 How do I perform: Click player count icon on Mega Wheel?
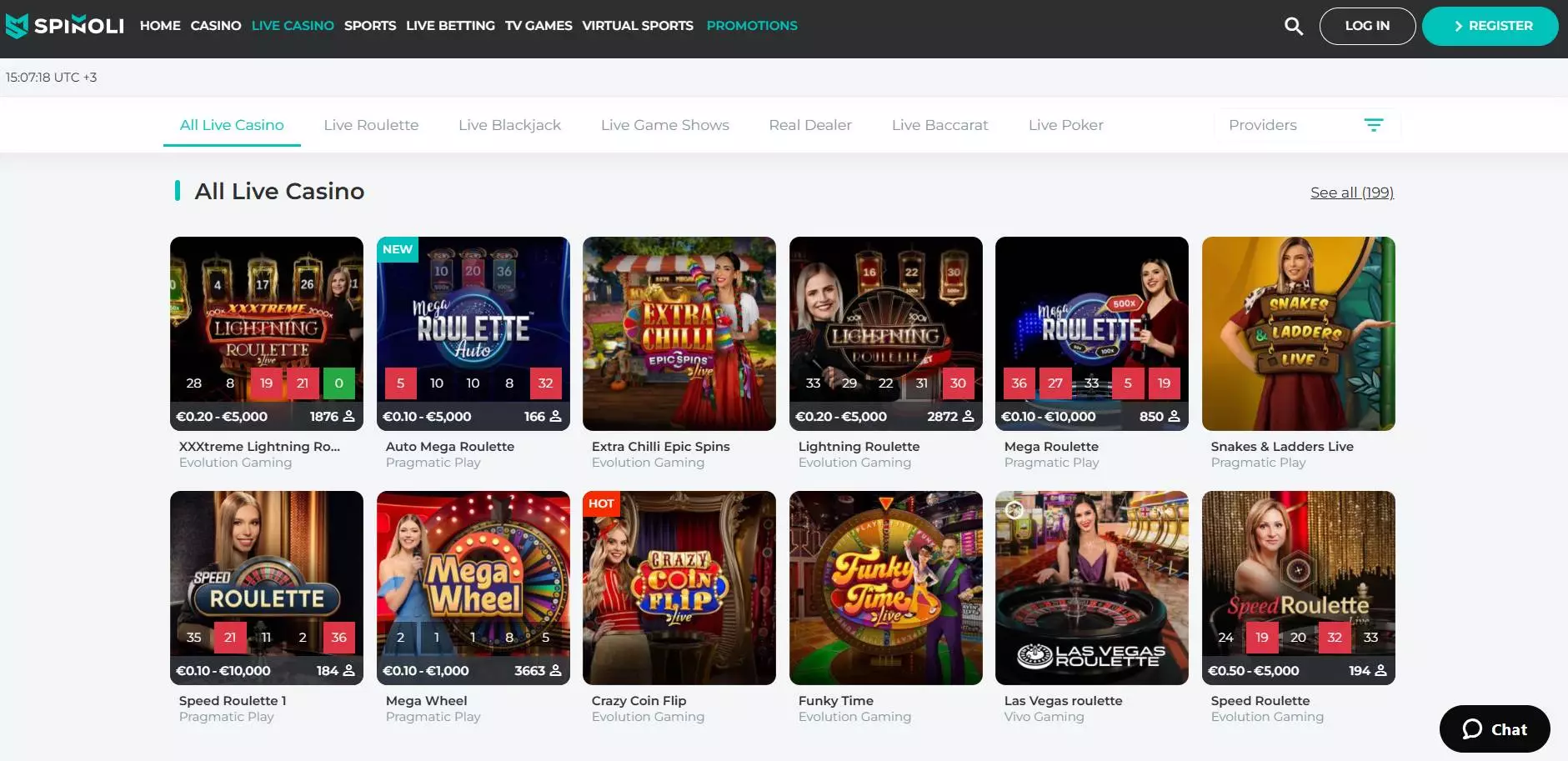[556, 670]
